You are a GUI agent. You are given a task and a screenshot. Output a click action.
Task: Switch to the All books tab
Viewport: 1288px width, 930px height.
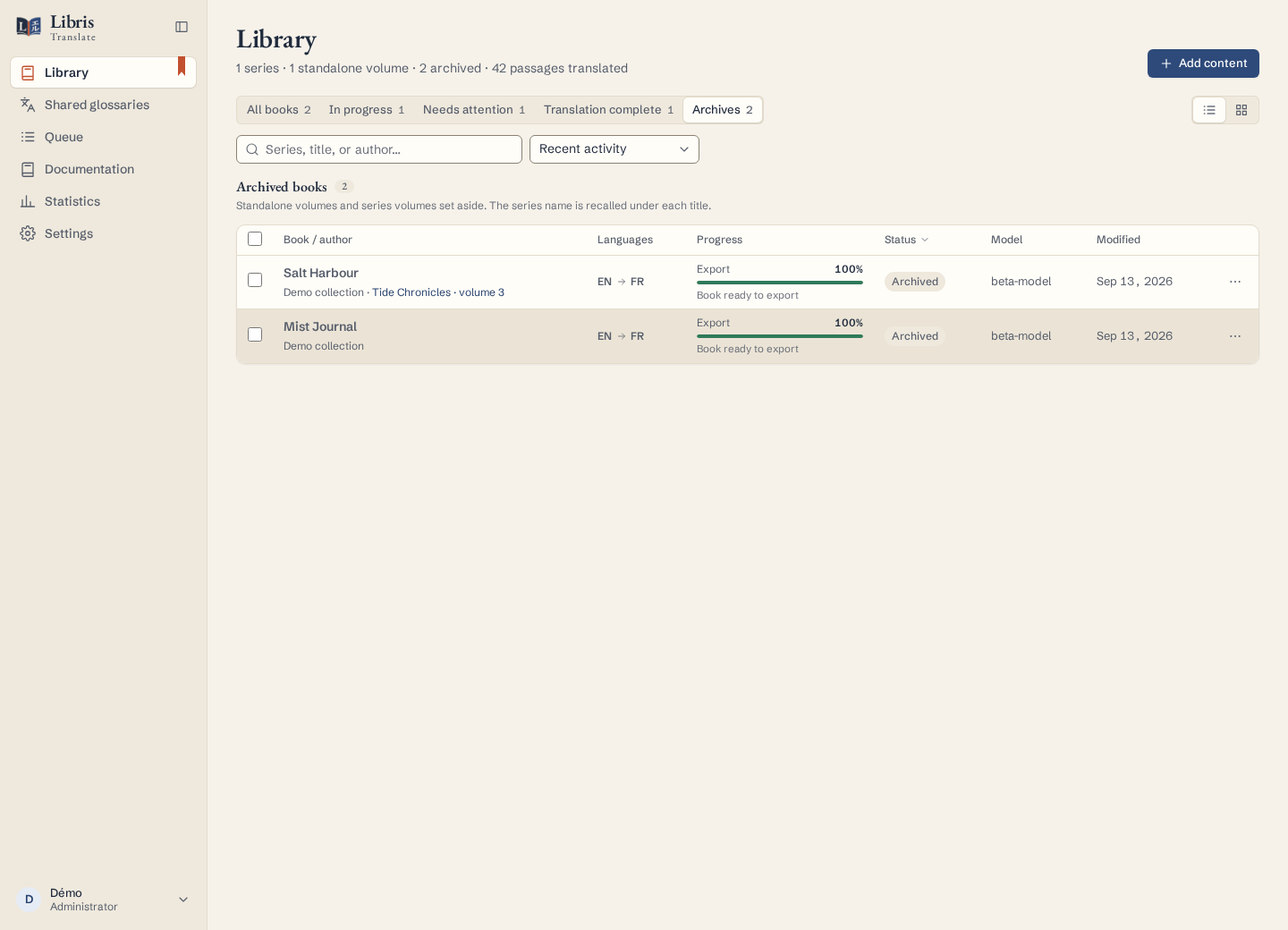tap(279, 110)
